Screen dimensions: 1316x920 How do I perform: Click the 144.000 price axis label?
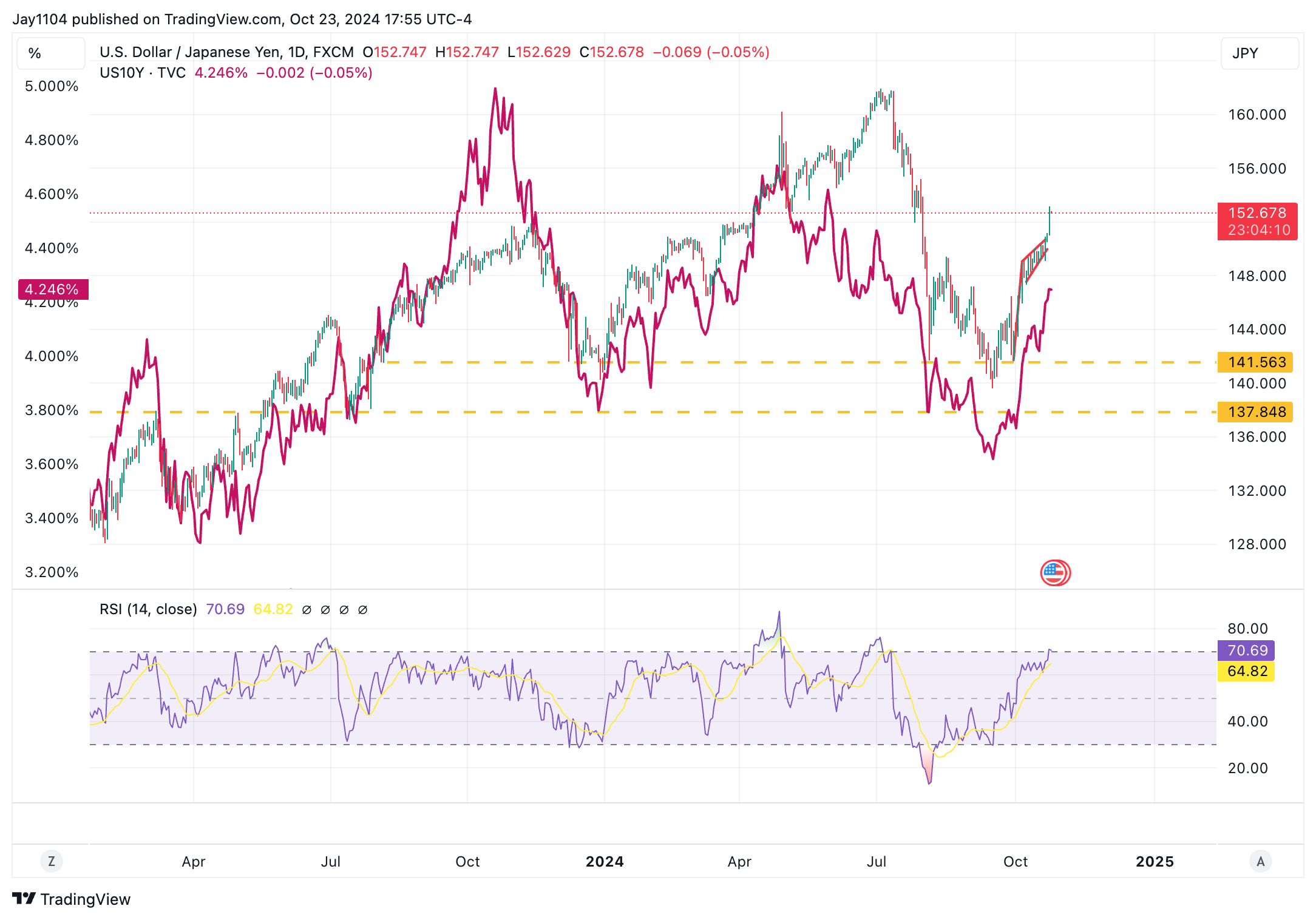click(1257, 330)
